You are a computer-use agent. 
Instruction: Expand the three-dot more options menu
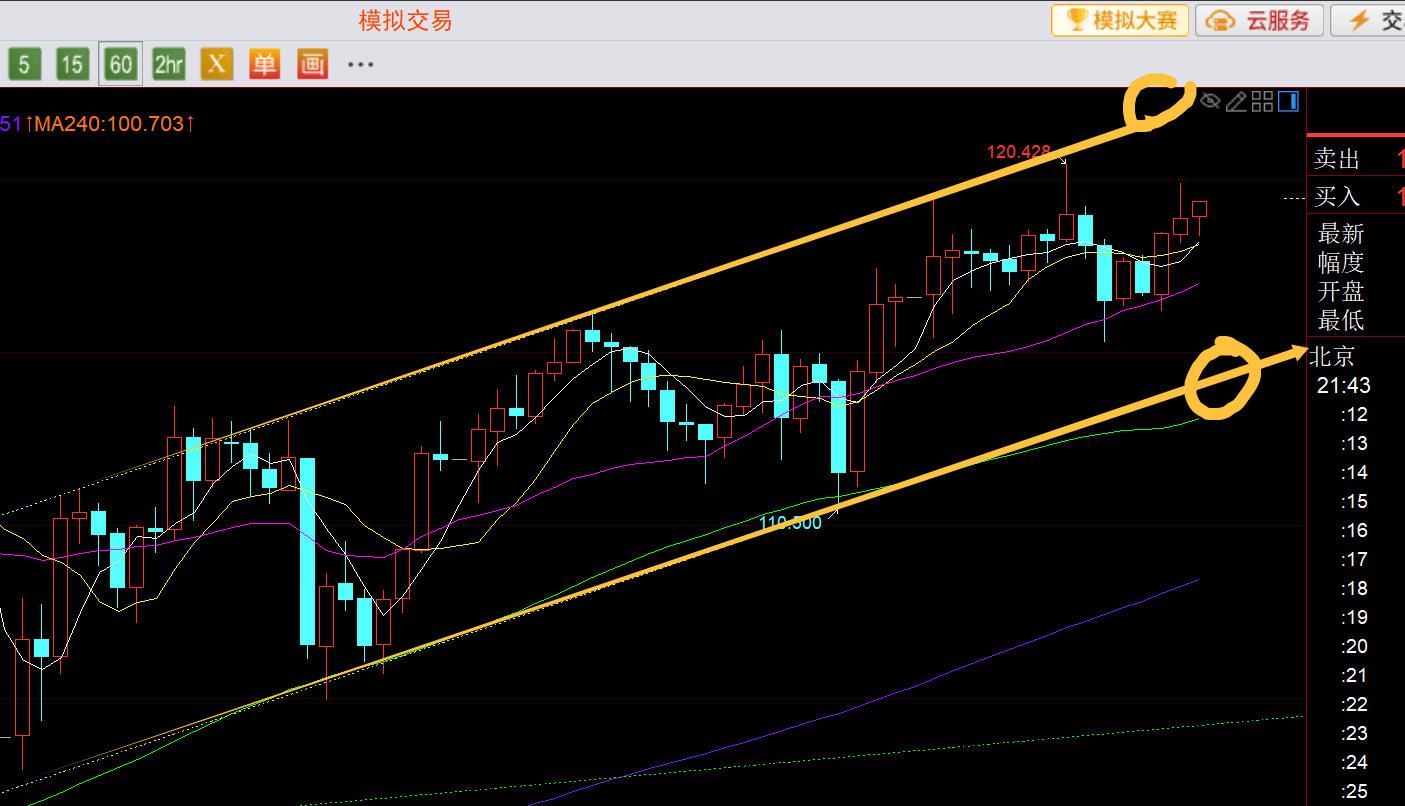(360, 66)
